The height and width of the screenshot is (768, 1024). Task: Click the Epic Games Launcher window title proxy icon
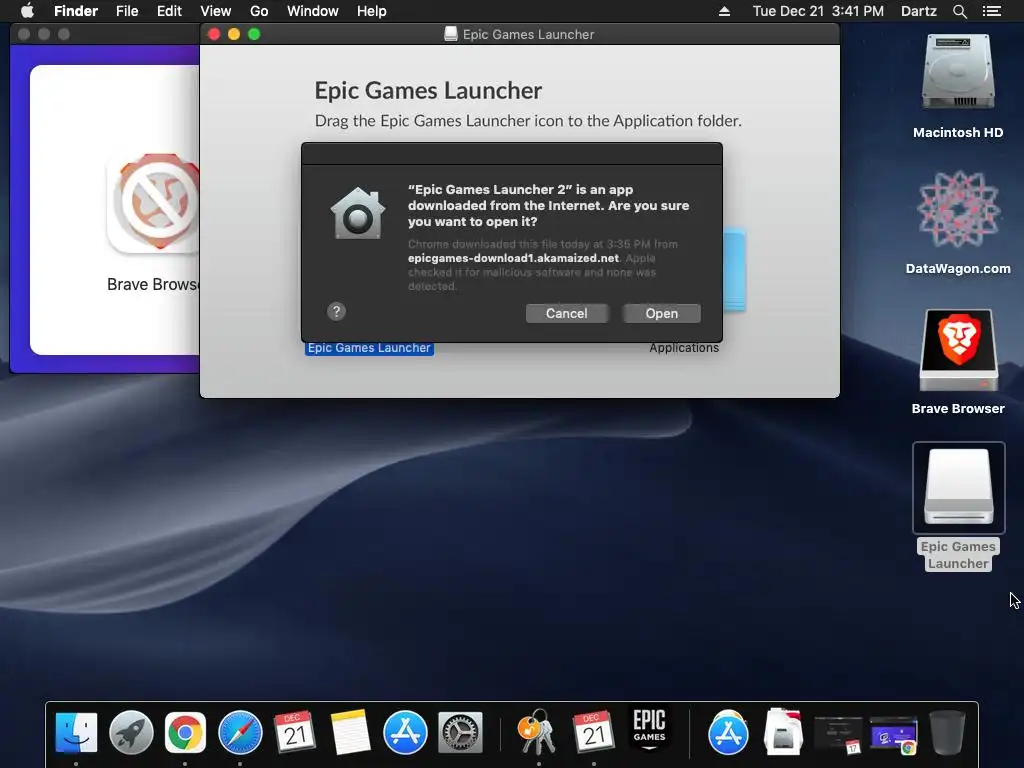(451, 34)
